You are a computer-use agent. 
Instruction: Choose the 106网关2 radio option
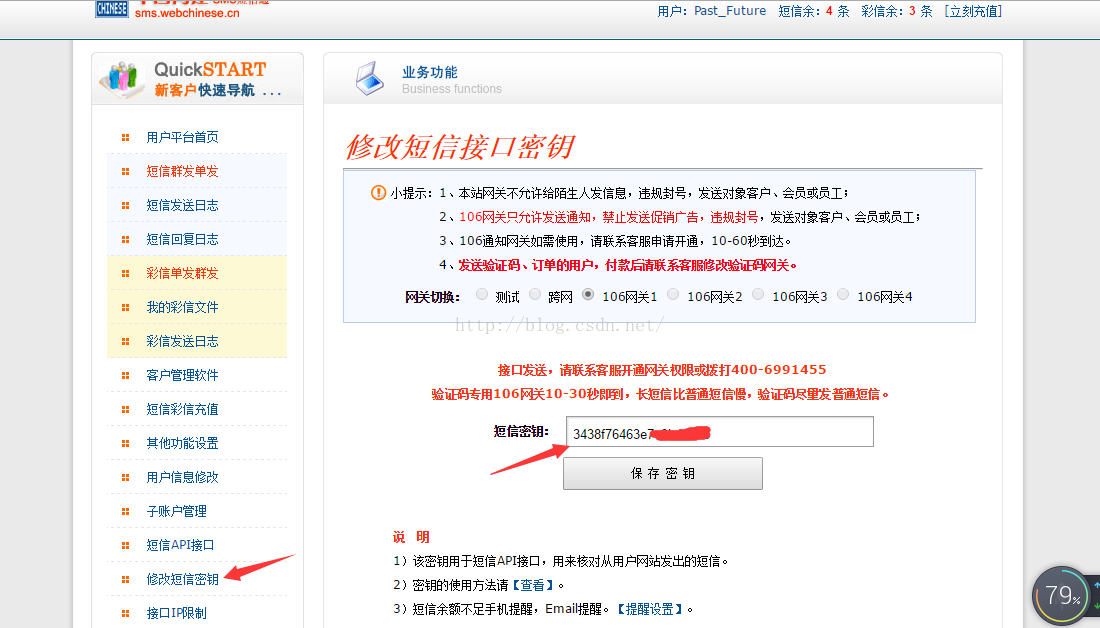(x=673, y=295)
